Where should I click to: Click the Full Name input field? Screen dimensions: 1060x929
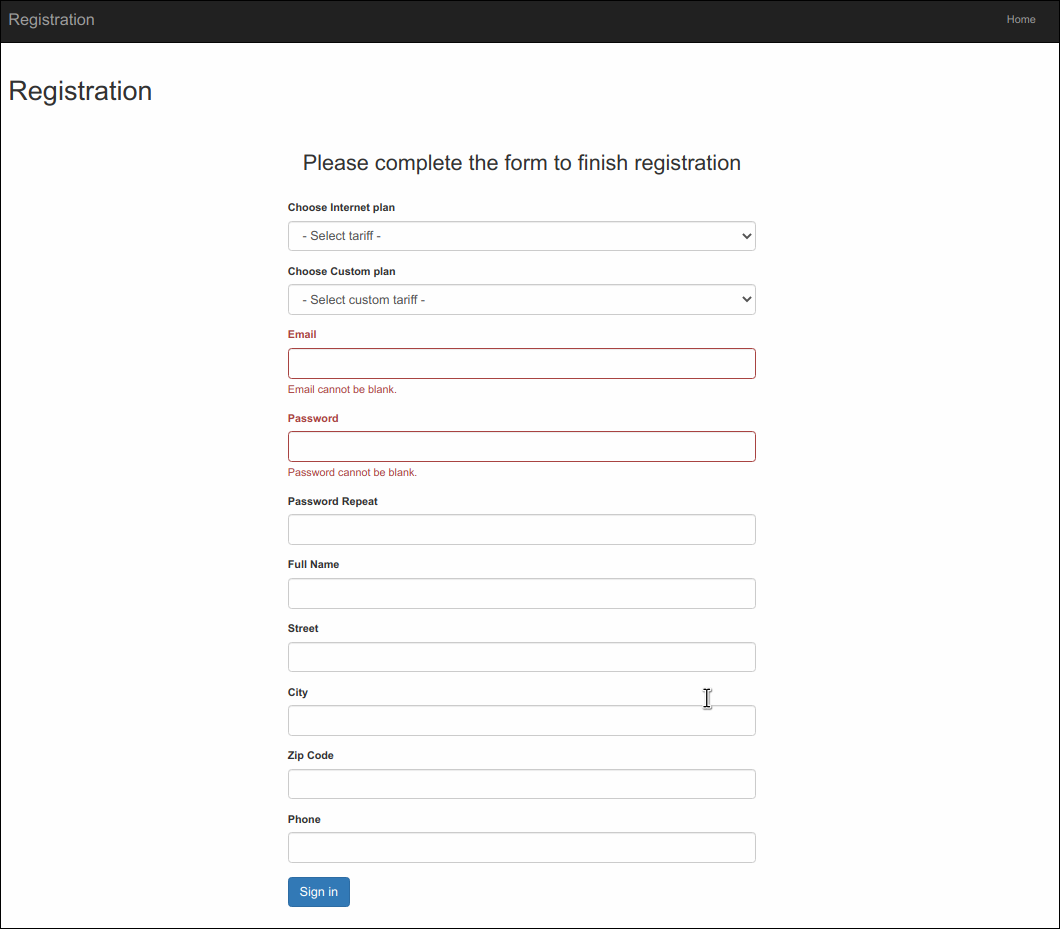(521, 594)
